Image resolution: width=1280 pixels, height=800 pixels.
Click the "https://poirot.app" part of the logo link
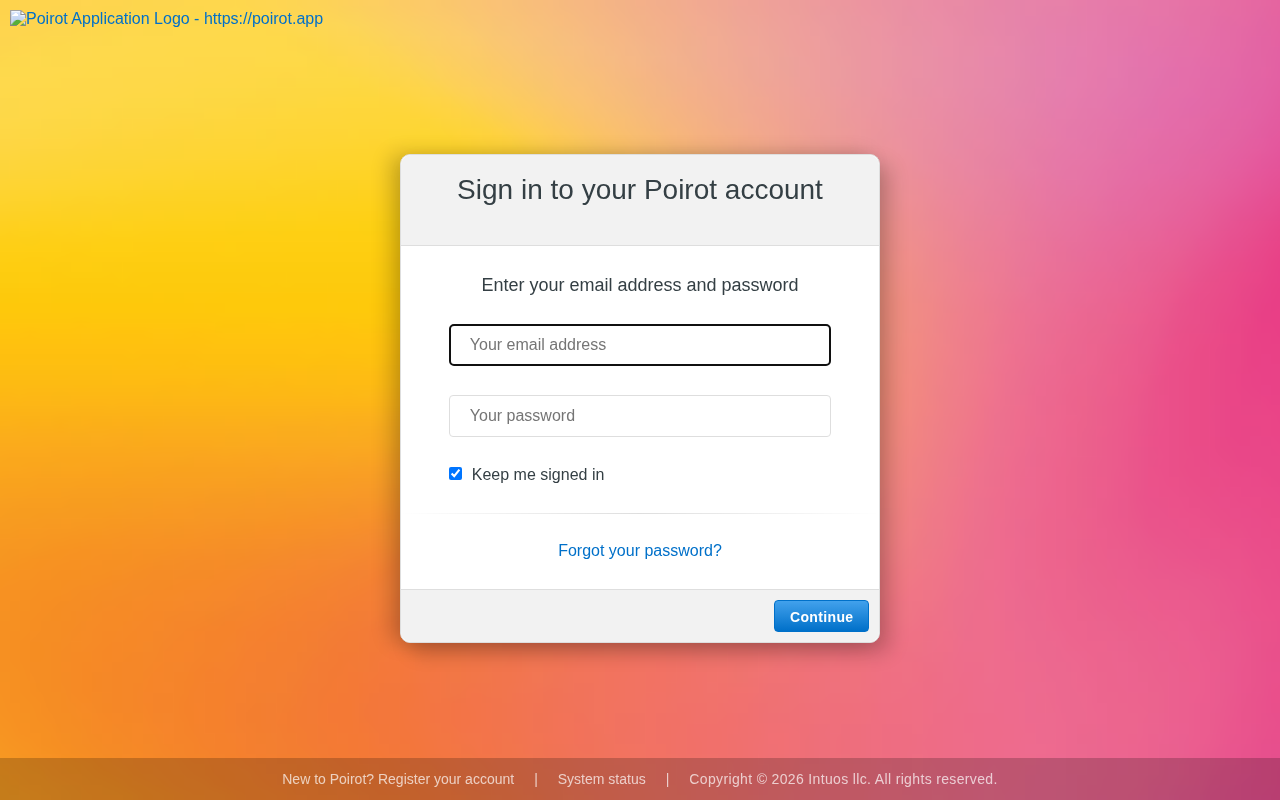point(263,19)
